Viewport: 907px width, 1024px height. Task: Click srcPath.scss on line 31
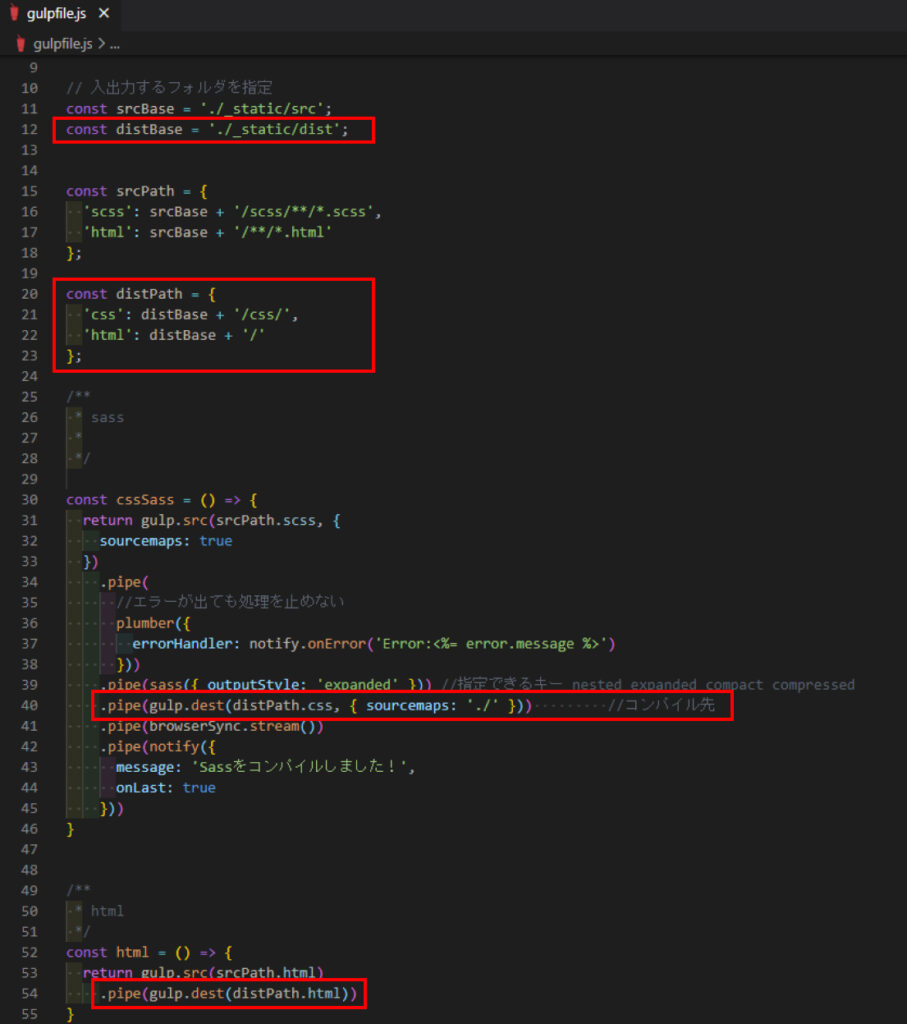pyautogui.click(x=266, y=520)
